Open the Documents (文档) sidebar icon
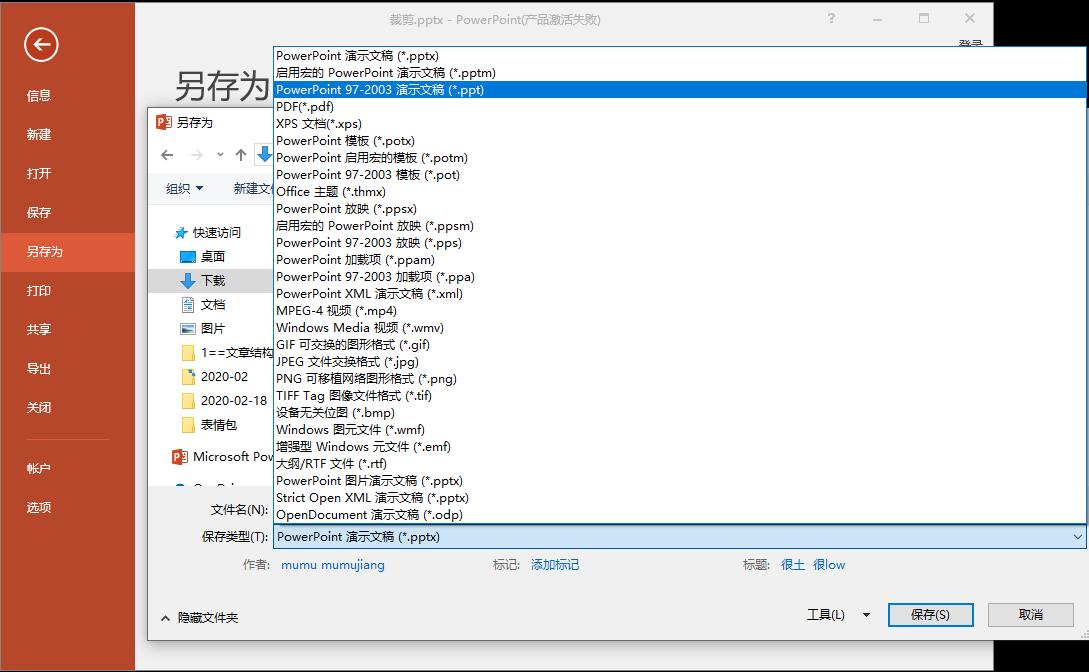 click(x=190, y=304)
